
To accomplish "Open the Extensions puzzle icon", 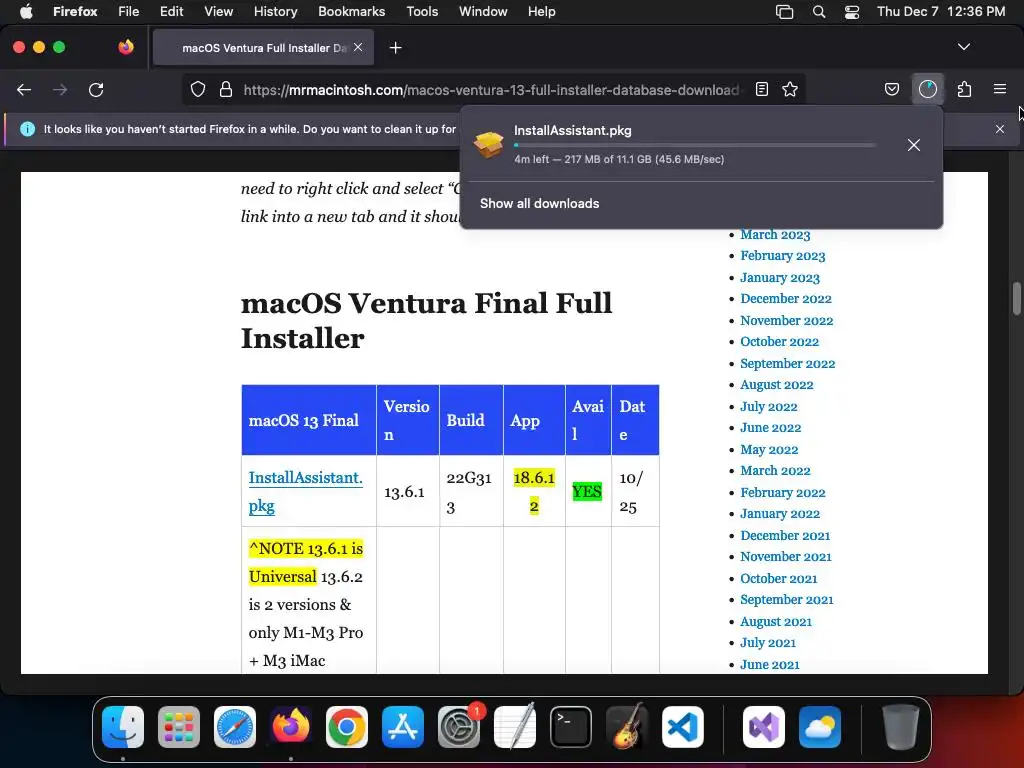I will pyautogui.click(x=965, y=89).
